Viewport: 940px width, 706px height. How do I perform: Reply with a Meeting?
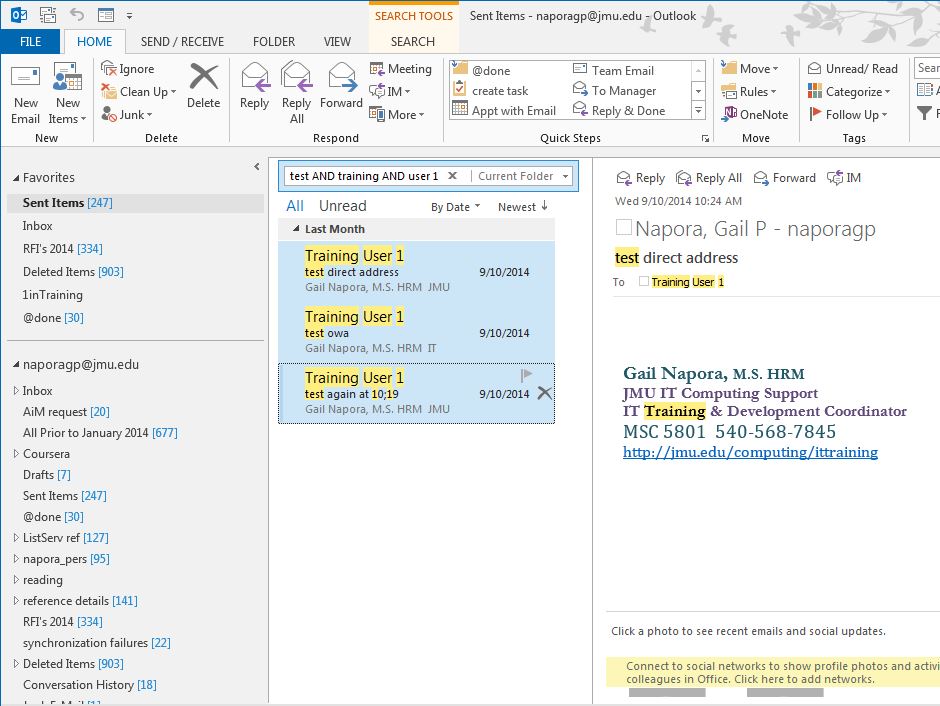coord(400,69)
